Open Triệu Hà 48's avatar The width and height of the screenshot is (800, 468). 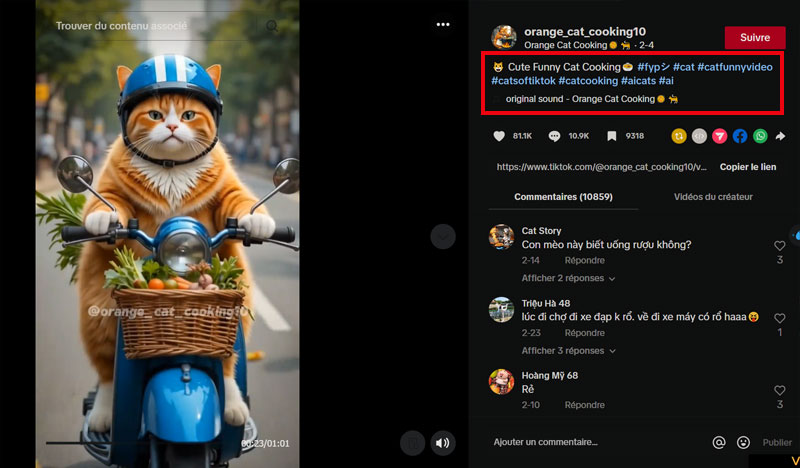pos(502,309)
